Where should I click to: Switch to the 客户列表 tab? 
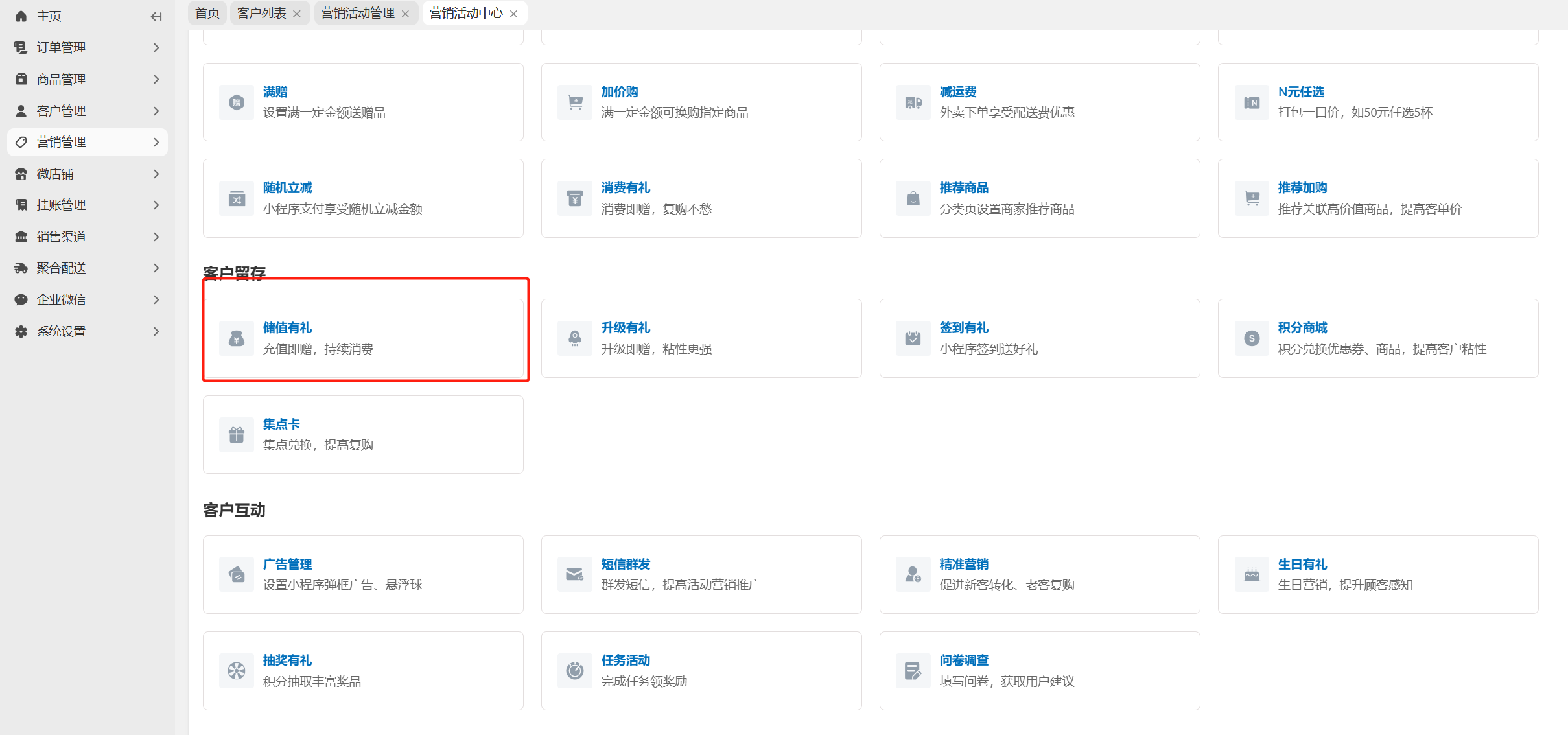261,13
